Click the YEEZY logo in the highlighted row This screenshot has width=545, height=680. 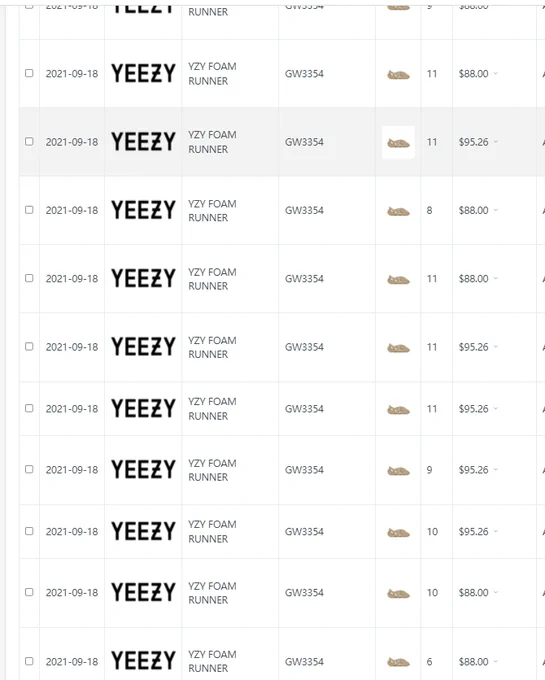click(x=144, y=142)
